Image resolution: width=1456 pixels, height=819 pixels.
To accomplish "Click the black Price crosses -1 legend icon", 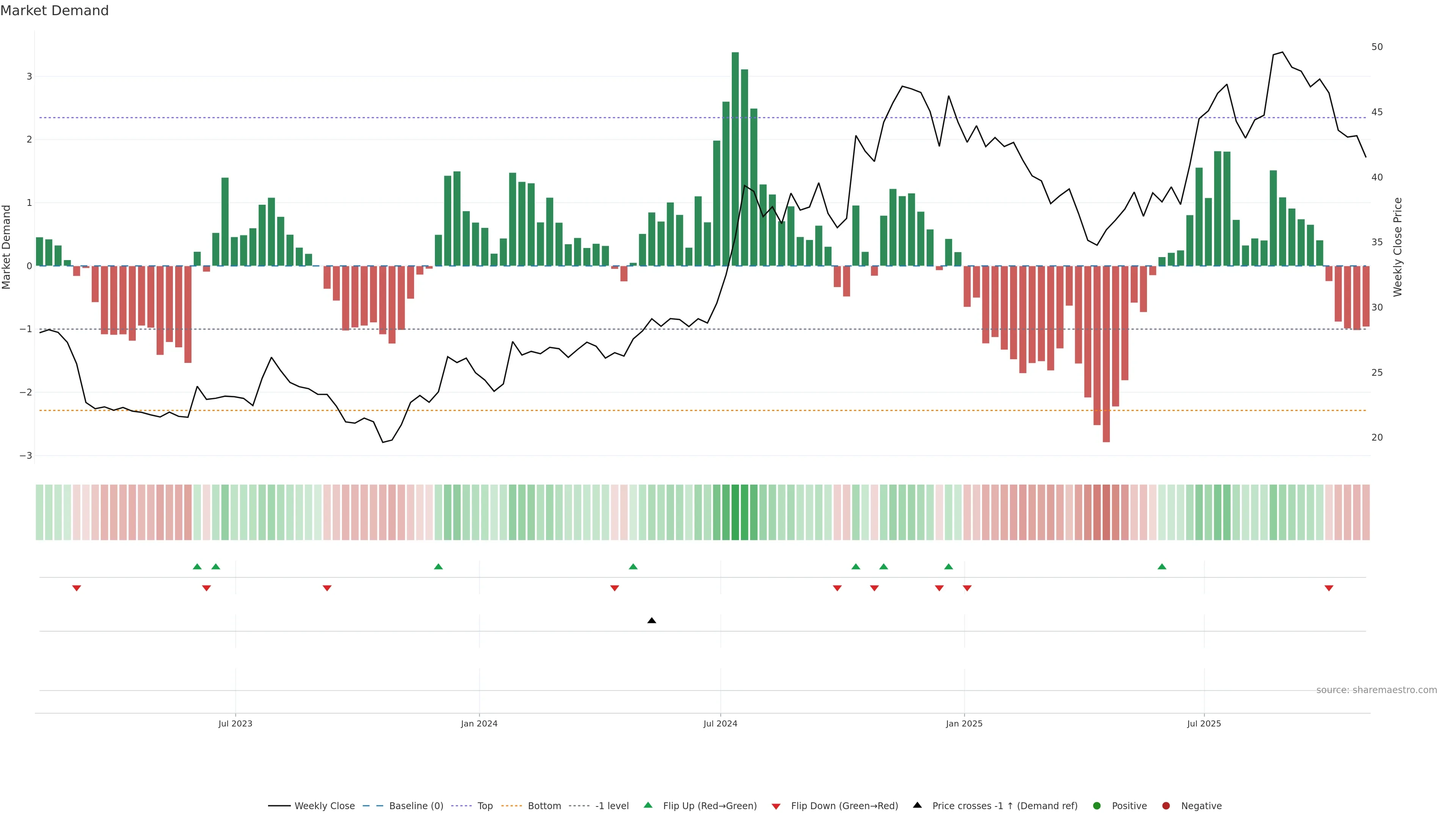I will point(917,805).
